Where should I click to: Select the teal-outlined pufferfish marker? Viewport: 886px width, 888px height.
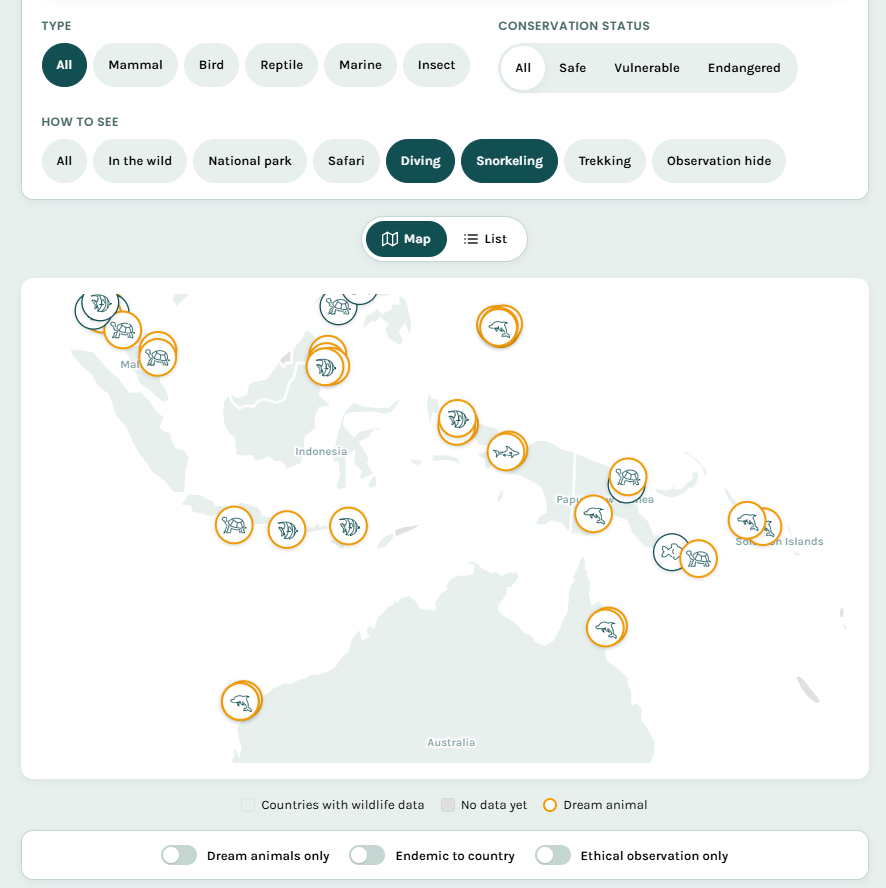[670, 552]
